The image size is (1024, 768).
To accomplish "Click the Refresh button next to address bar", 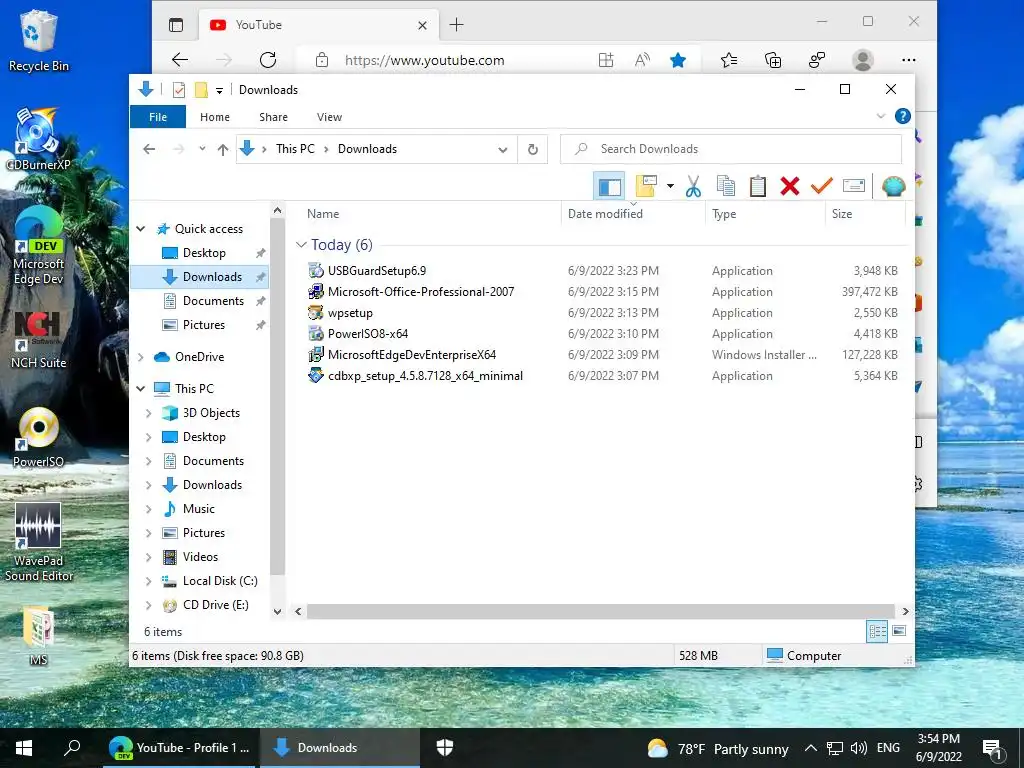I will 533,150.
